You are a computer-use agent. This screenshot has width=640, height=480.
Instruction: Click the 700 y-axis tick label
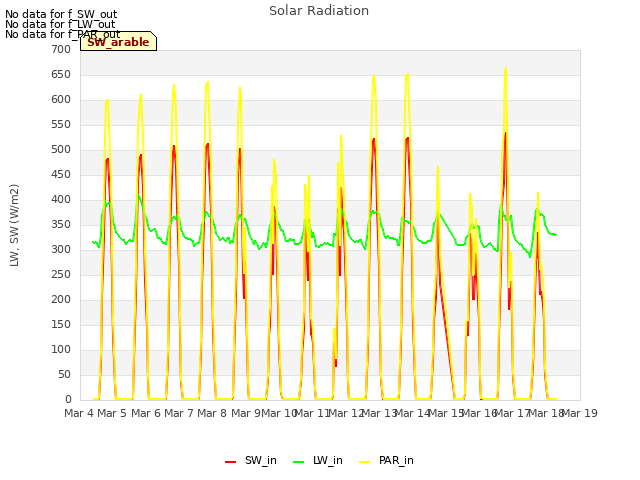tap(61, 49)
